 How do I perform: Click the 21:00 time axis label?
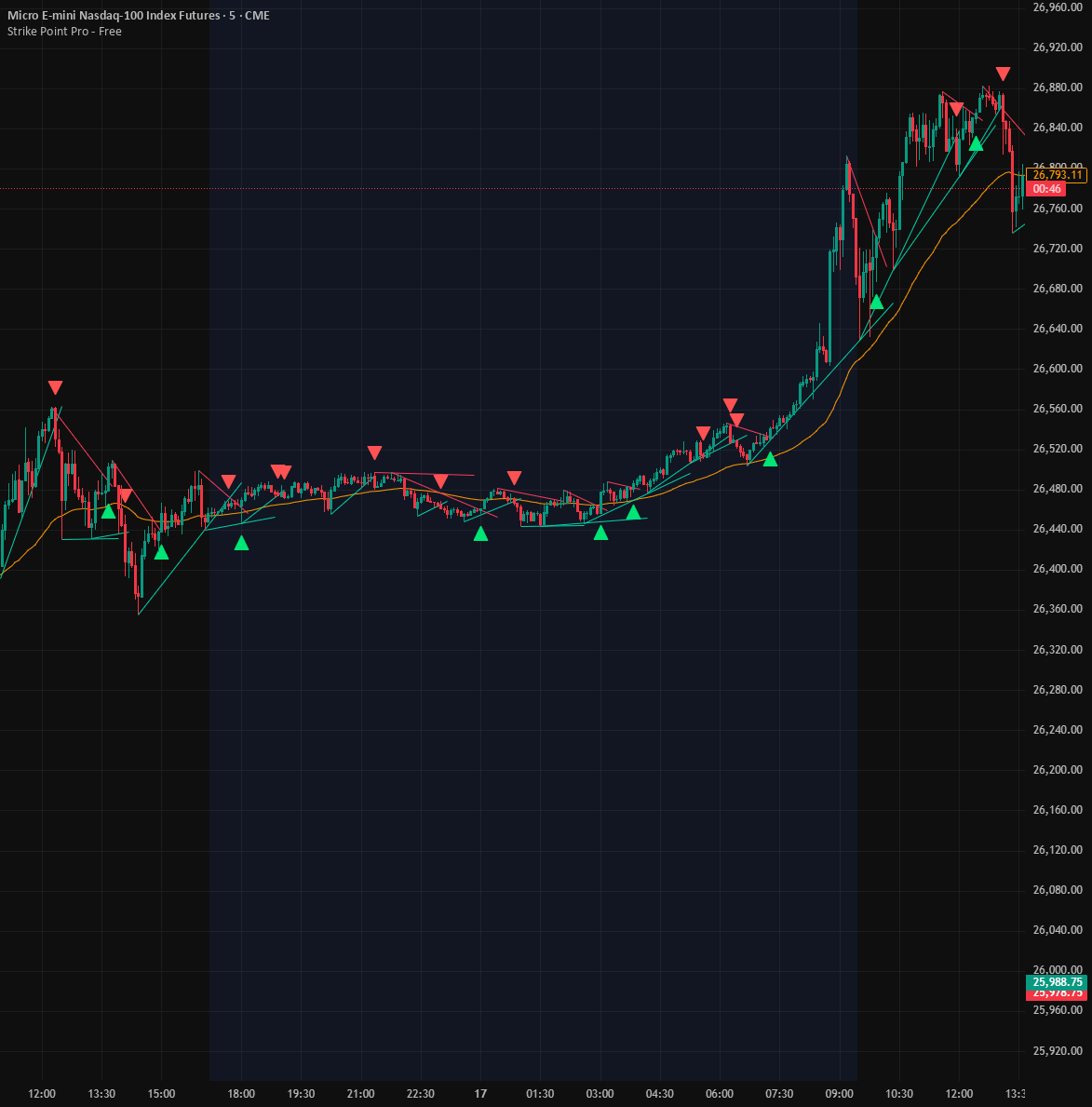pos(360,1094)
